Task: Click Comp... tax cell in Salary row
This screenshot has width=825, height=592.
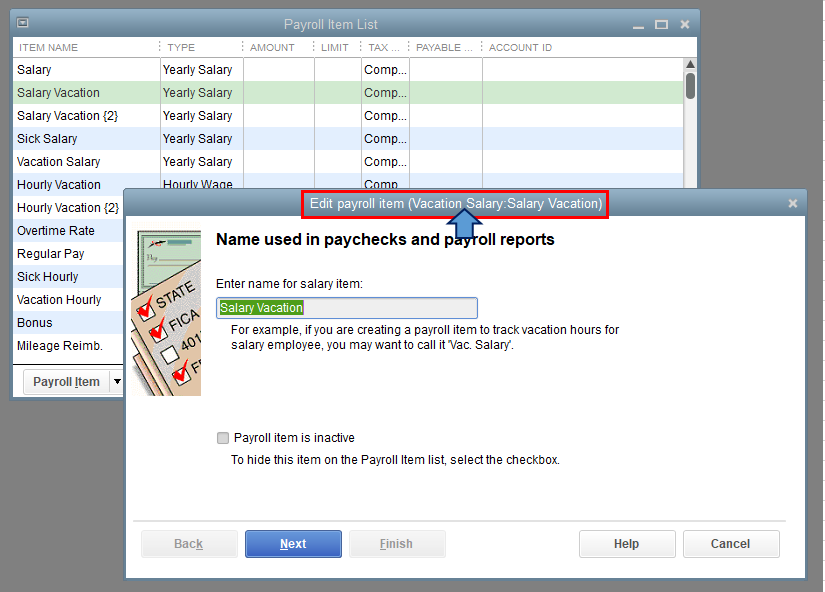Action: click(385, 69)
